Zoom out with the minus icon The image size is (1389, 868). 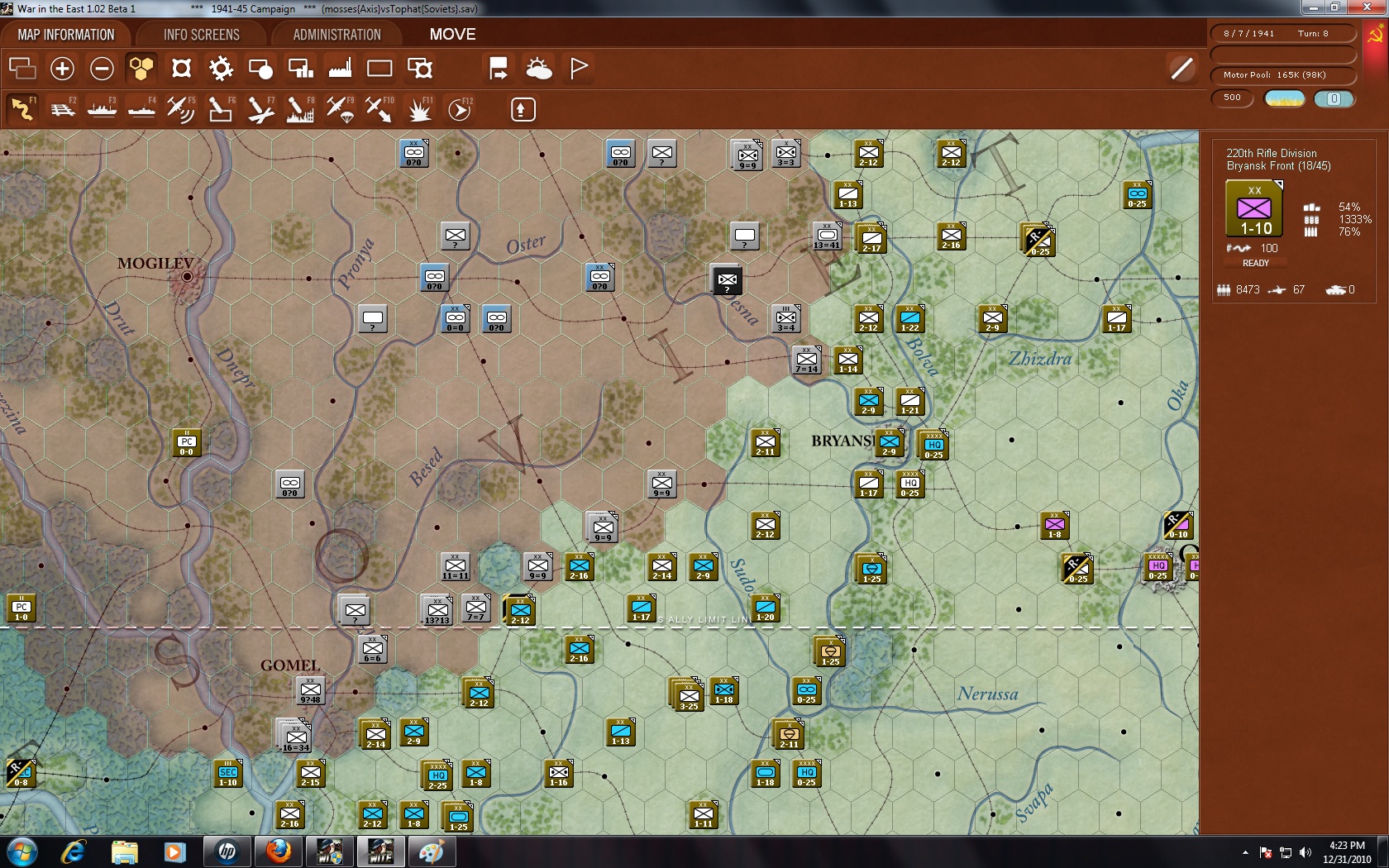[102, 68]
